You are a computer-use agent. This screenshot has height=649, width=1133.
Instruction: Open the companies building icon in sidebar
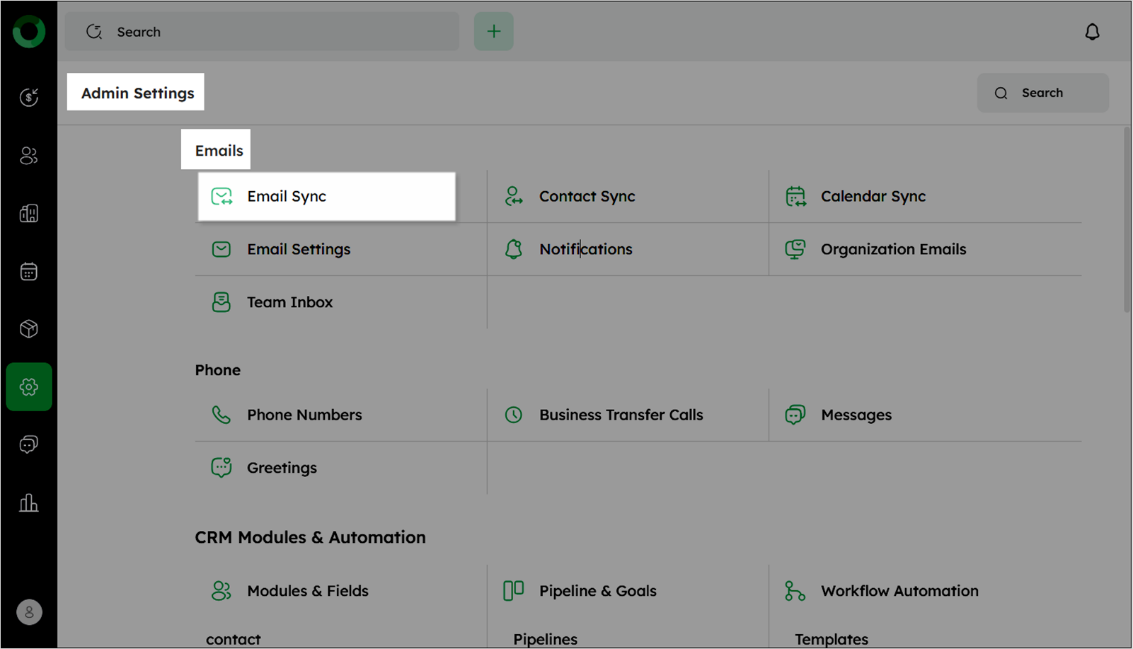pyautogui.click(x=29, y=213)
